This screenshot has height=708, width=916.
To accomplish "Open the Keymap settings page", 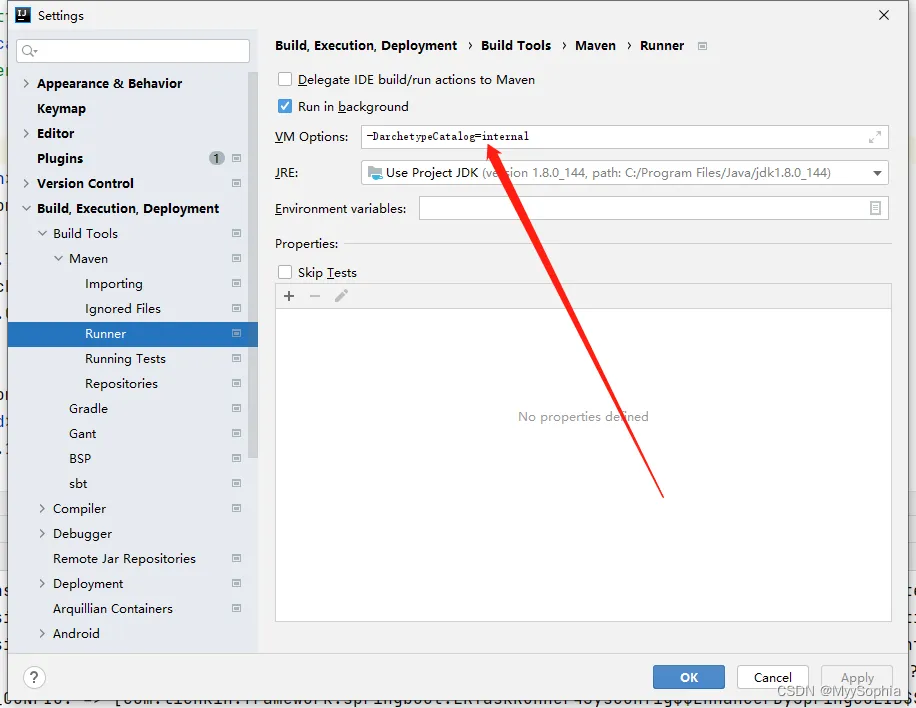I will (x=61, y=109).
